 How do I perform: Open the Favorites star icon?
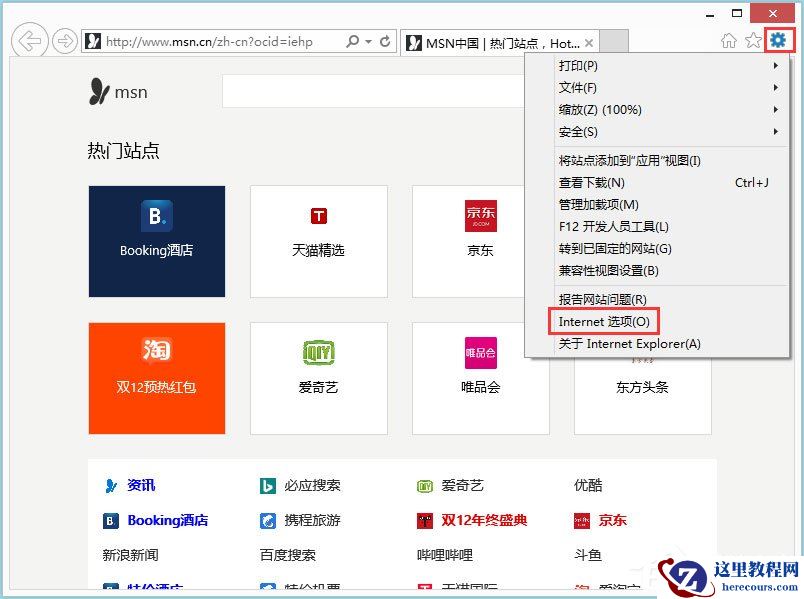754,40
